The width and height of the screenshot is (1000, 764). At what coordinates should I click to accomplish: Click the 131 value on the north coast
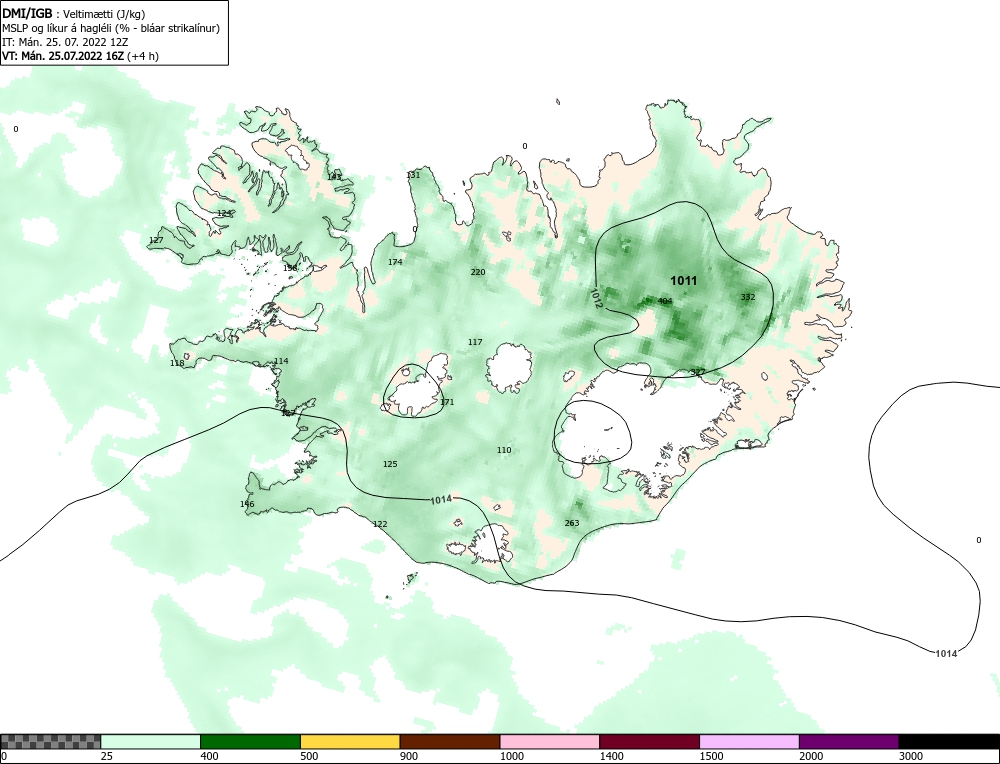[413, 175]
